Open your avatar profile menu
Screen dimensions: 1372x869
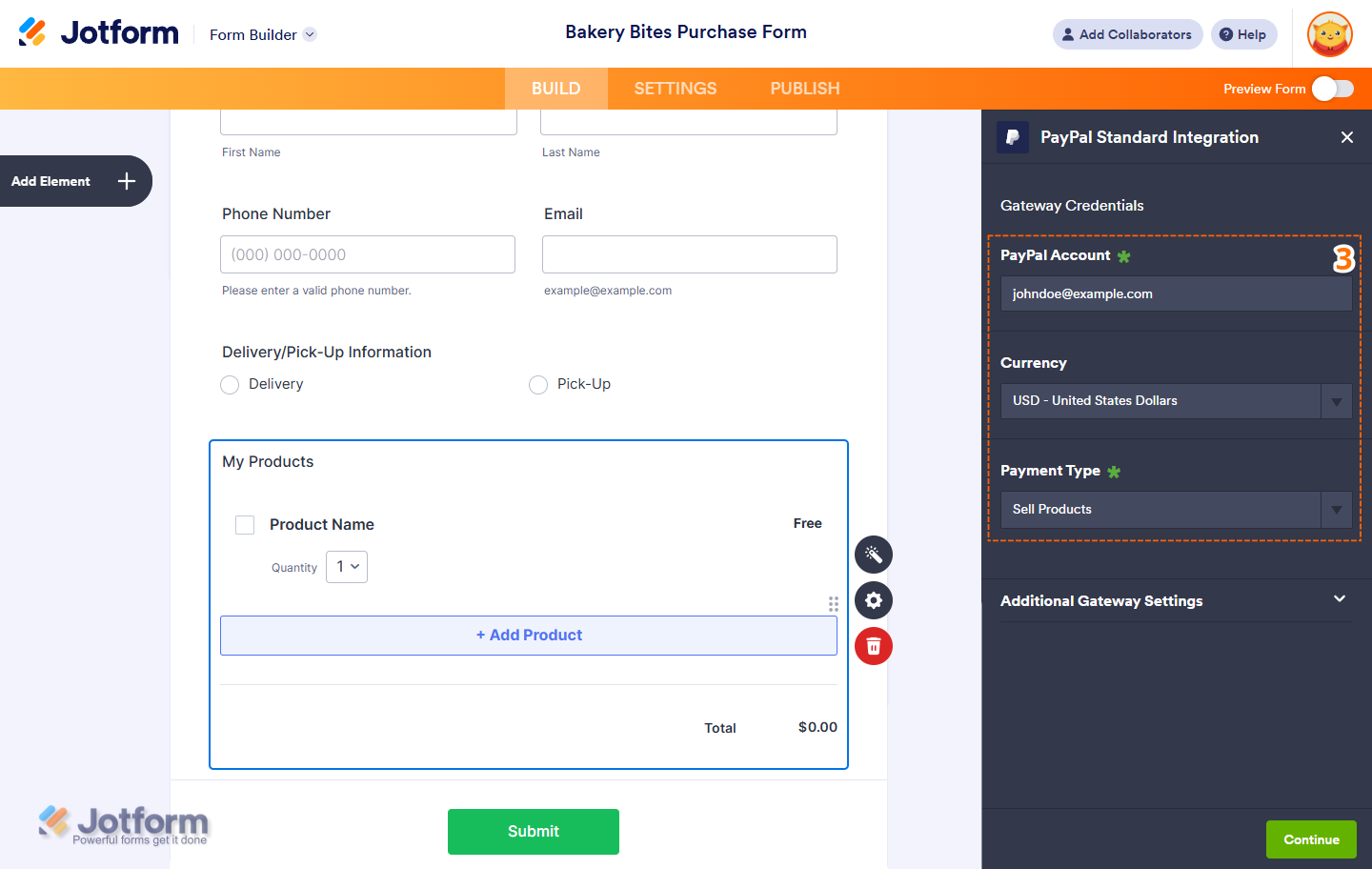coord(1329,33)
